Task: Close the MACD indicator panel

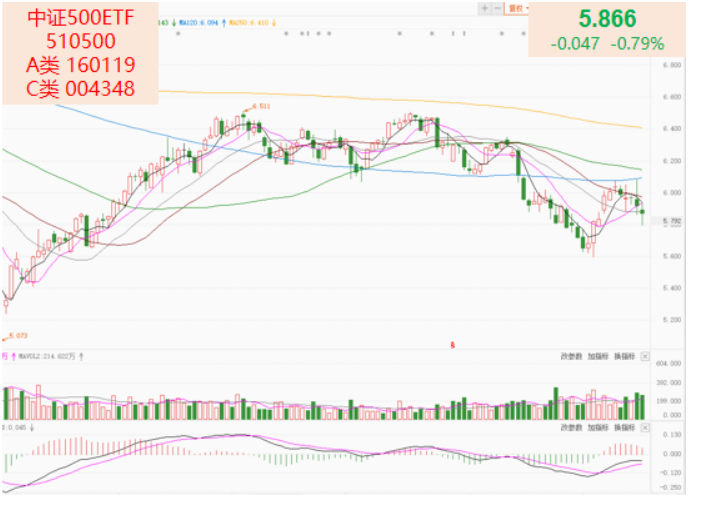Action: pos(645,427)
